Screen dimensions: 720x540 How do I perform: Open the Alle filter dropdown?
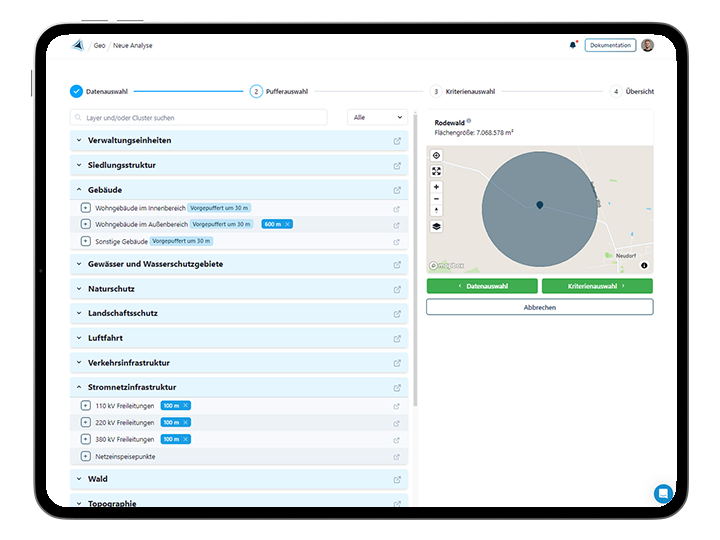pyautogui.click(x=377, y=117)
